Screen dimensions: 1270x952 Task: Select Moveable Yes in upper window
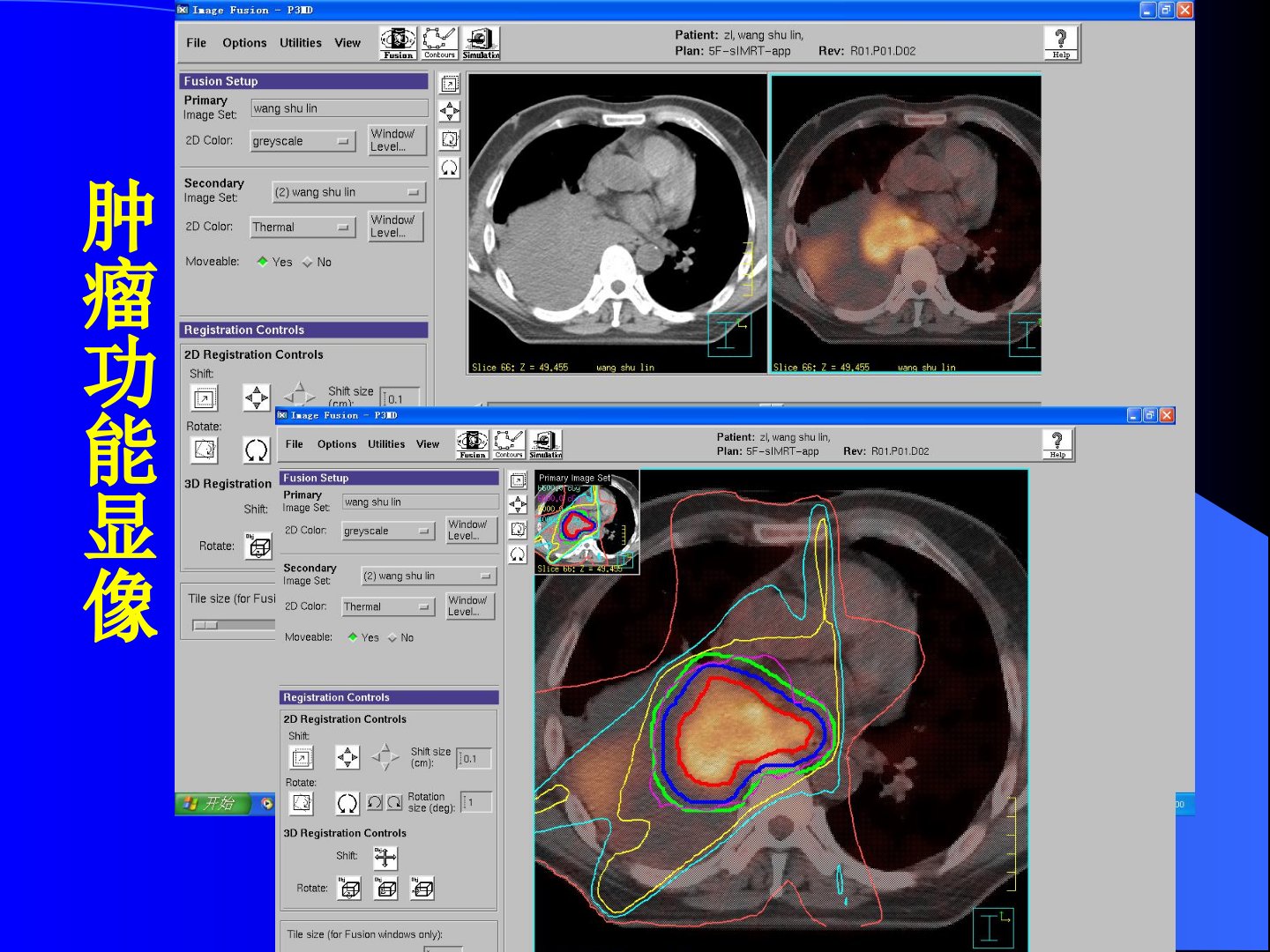263,262
